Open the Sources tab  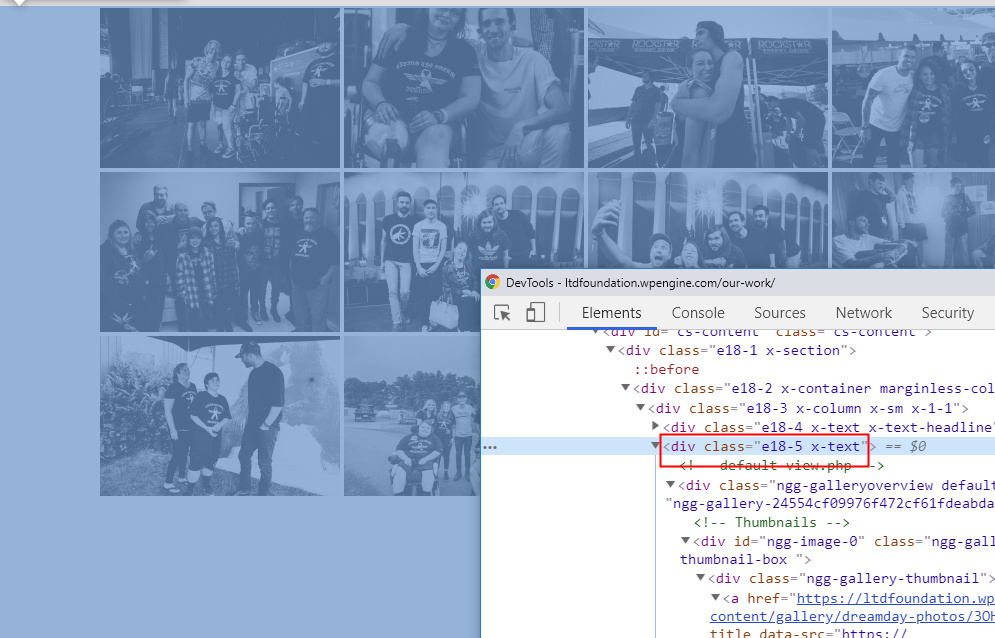click(780, 313)
